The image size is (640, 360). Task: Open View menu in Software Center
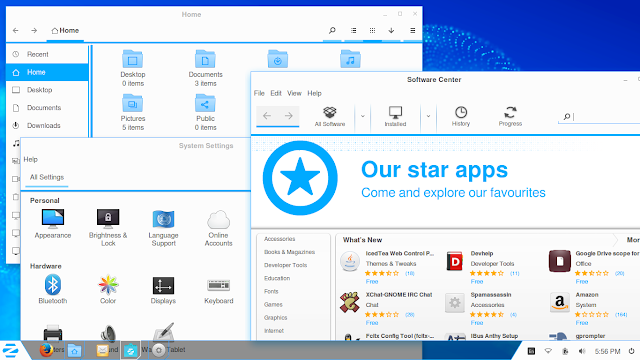[x=294, y=93]
